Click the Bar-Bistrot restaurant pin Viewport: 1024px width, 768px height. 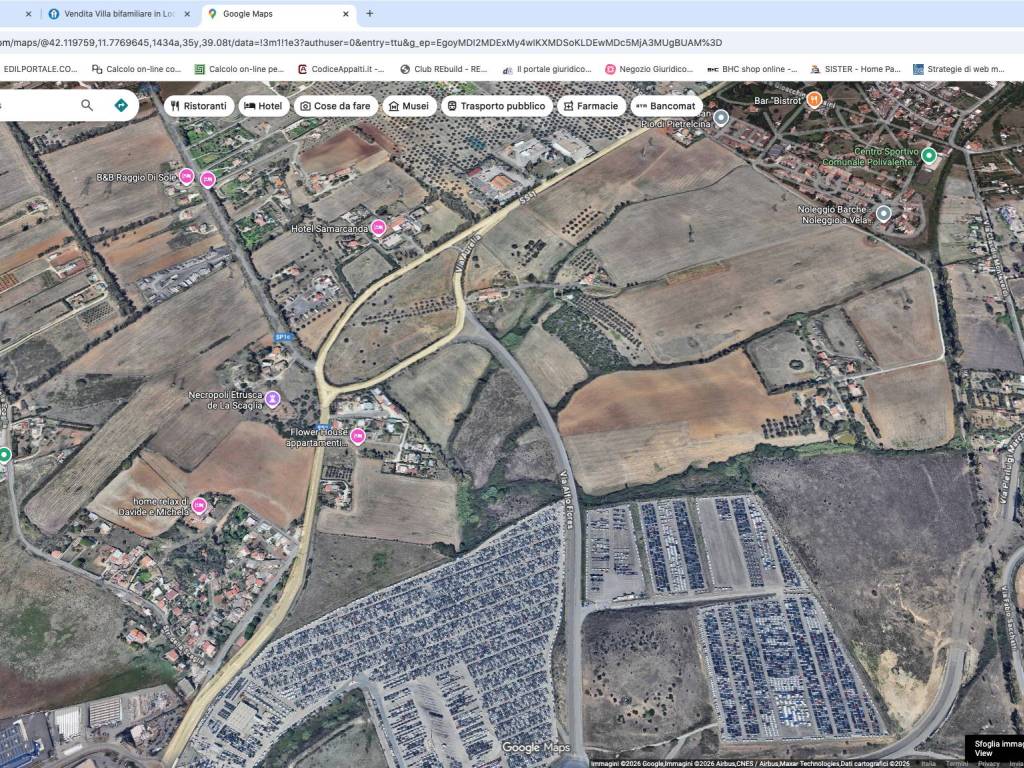pos(814,100)
